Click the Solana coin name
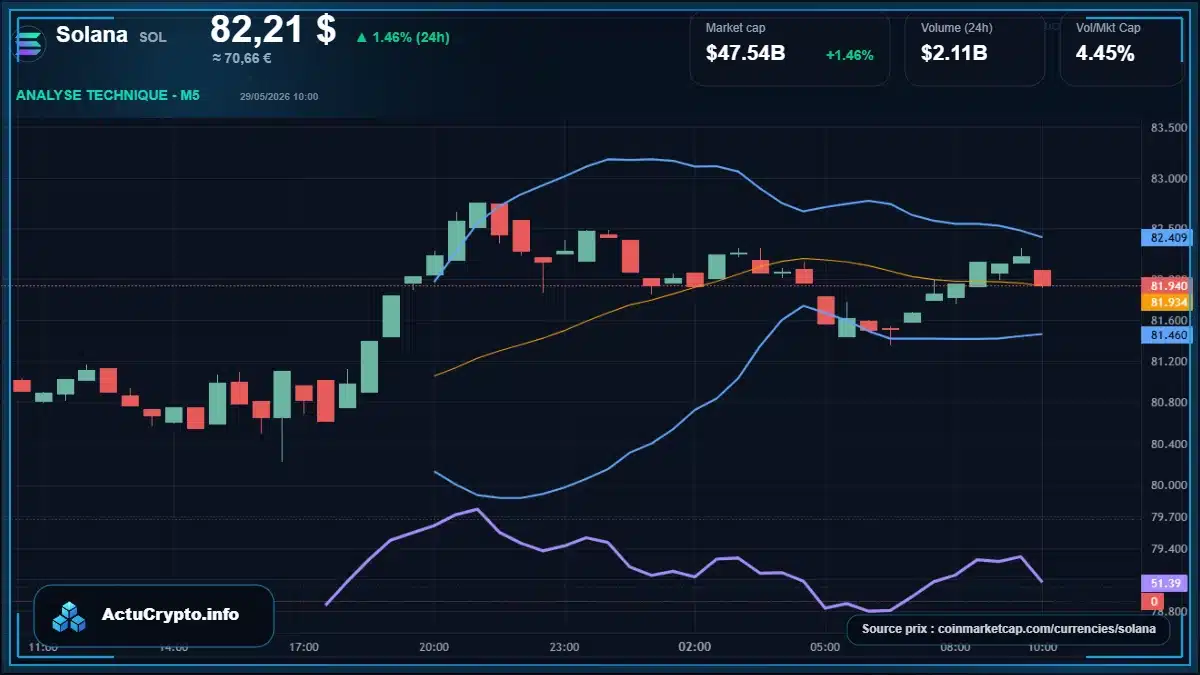This screenshot has height=675, width=1200. tap(92, 35)
